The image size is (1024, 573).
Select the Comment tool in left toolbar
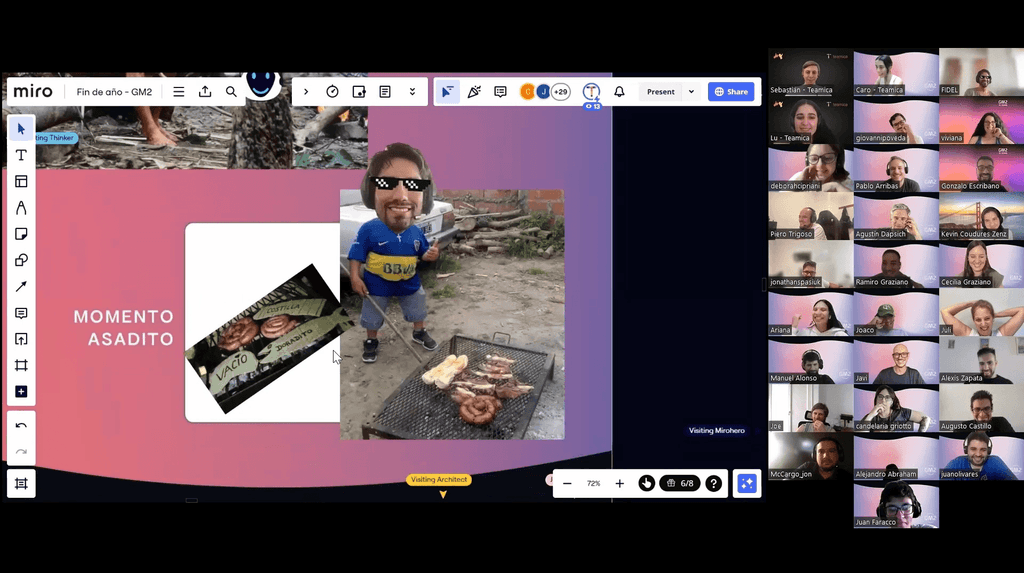[x=21, y=313]
